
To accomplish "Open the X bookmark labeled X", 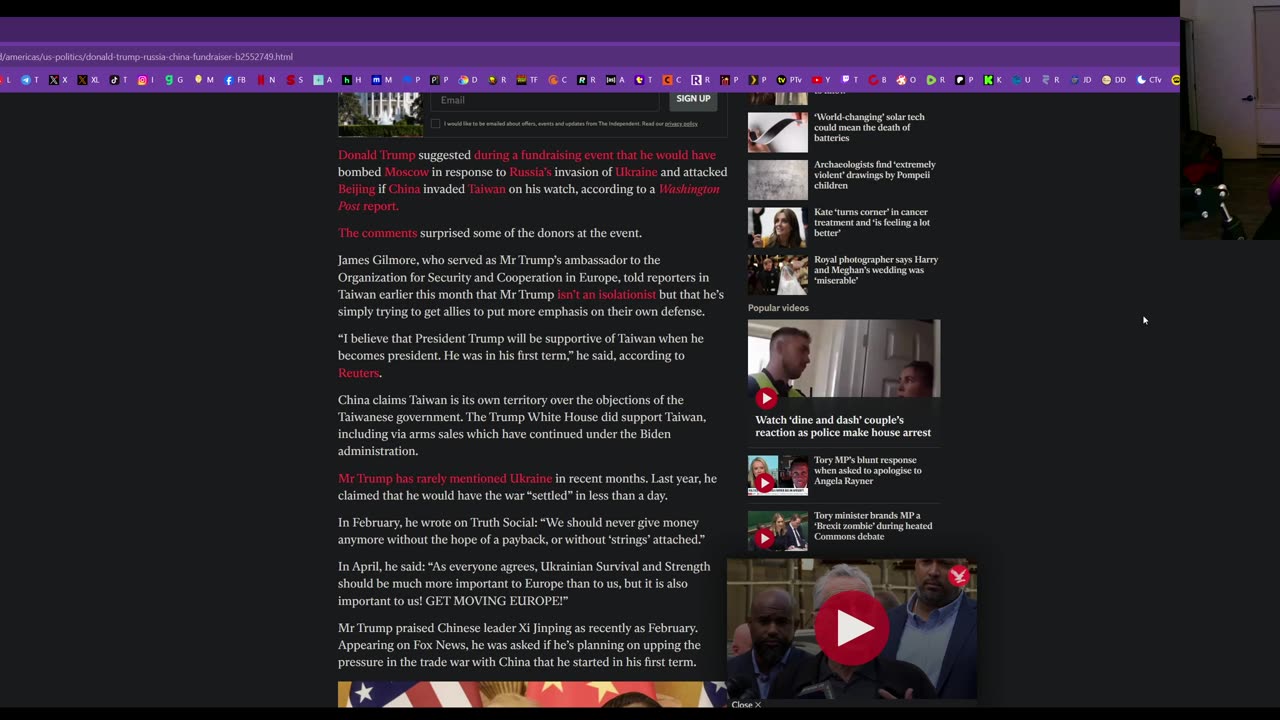I will pyautogui.click(x=58, y=80).
